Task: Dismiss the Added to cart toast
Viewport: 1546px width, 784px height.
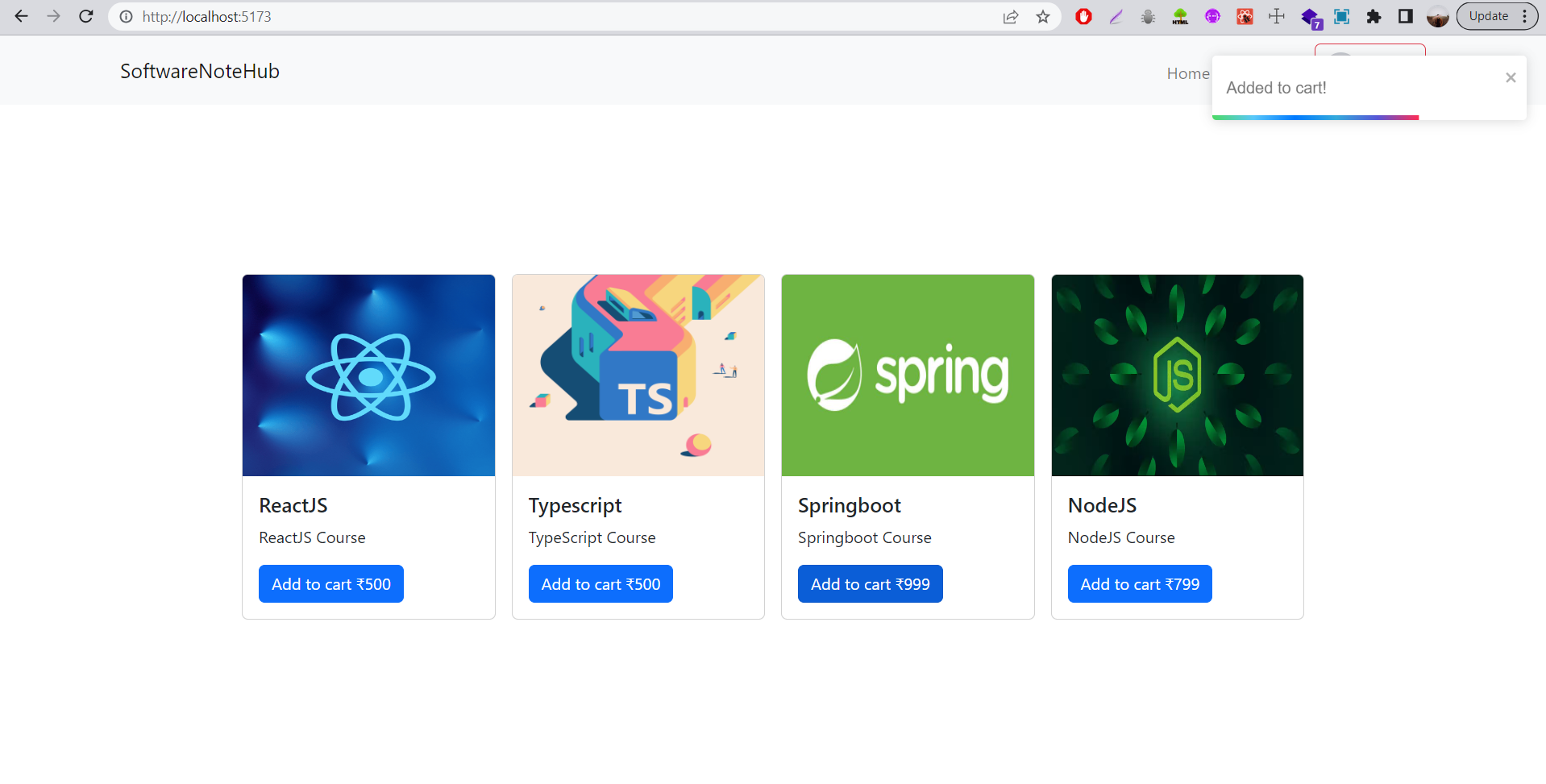Action: (x=1511, y=77)
